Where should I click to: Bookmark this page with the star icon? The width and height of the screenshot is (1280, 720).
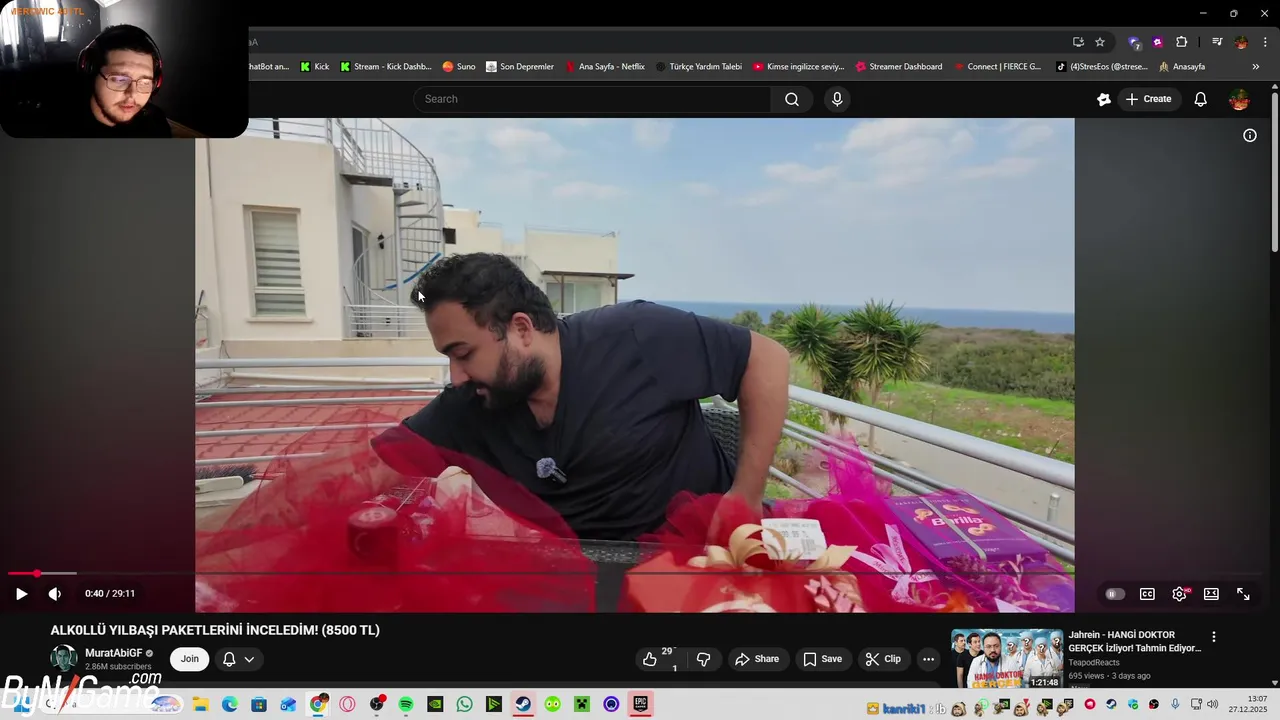point(1100,42)
